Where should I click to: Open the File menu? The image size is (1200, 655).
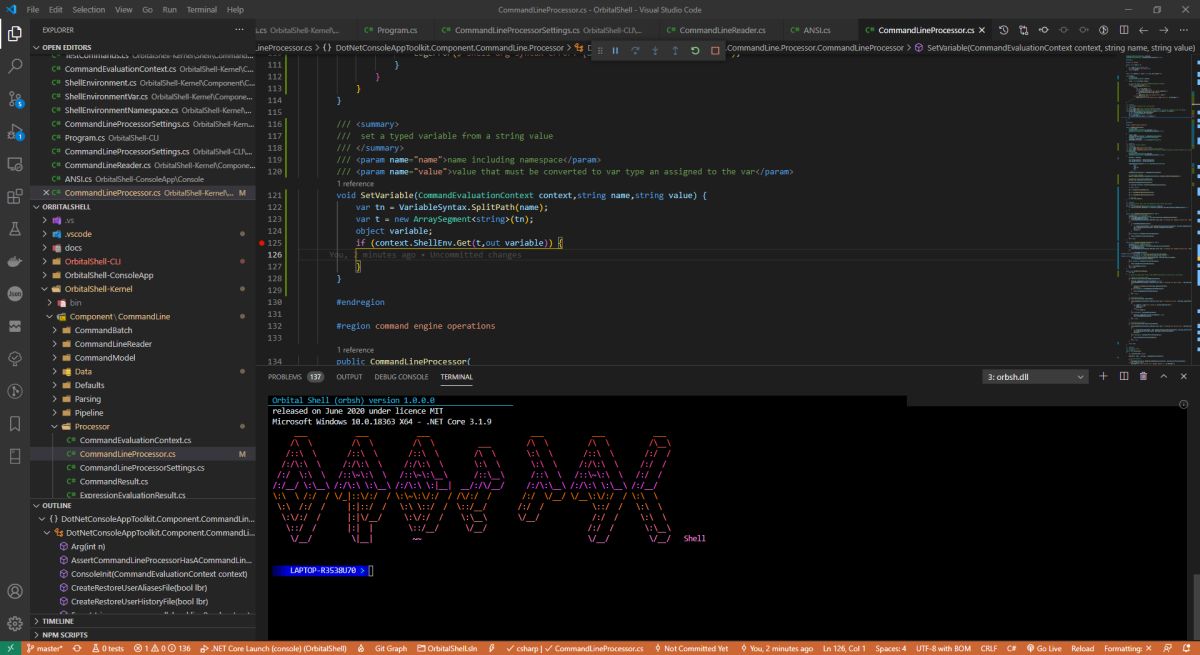(x=33, y=9)
